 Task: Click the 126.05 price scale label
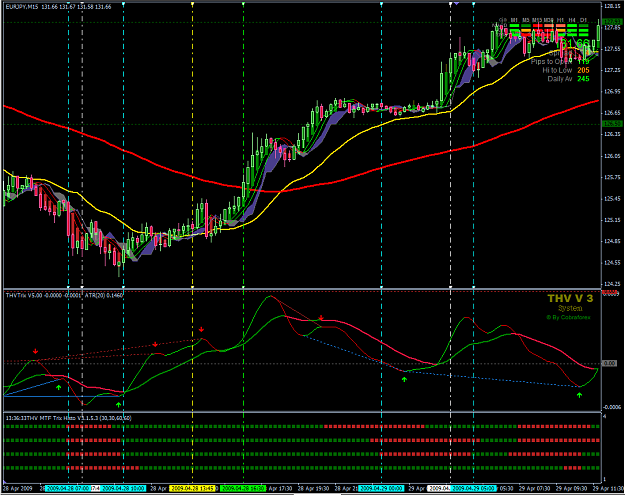point(612,156)
